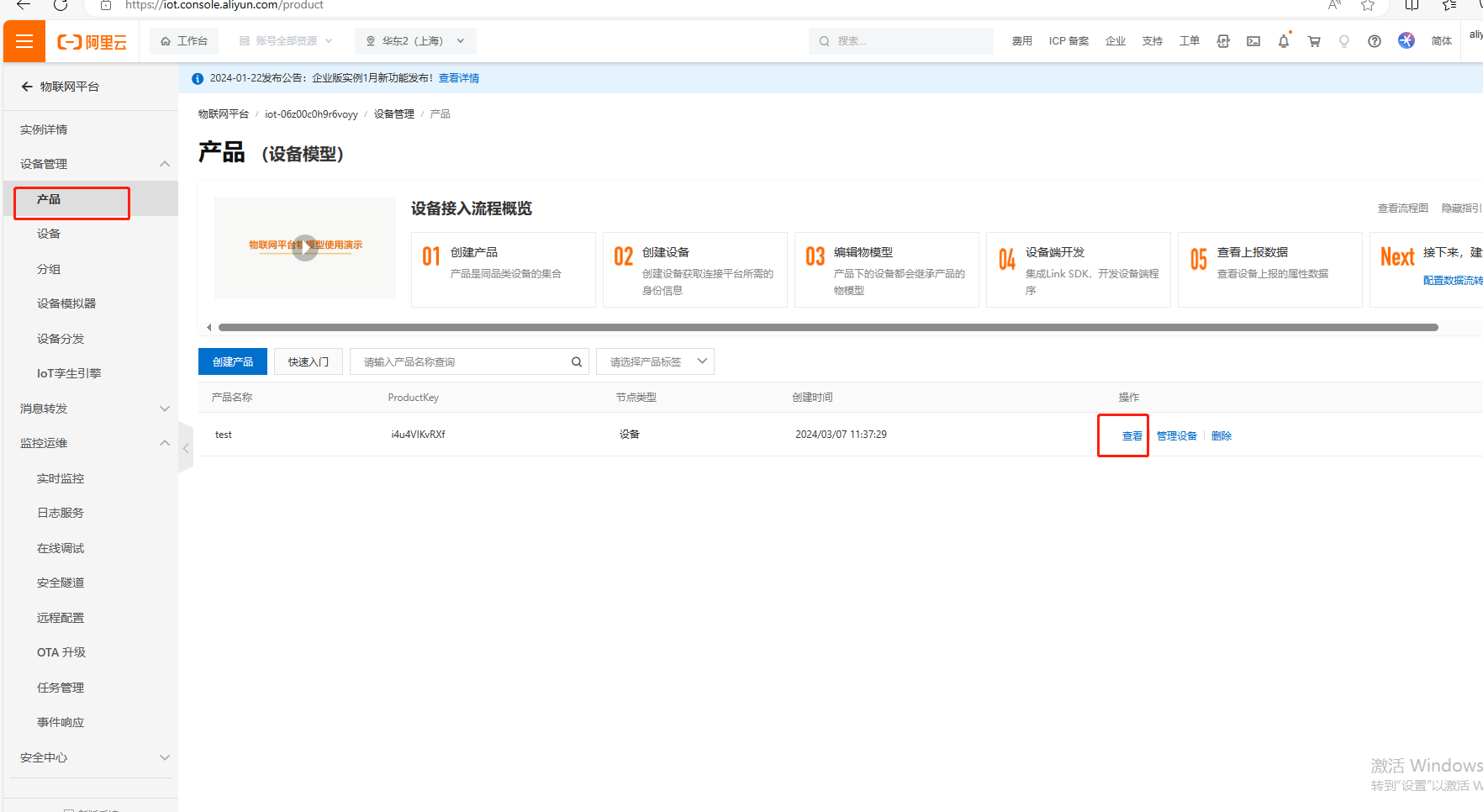Click the back arrow beside 物联网平台
The image size is (1483, 812).
tap(27, 87)
